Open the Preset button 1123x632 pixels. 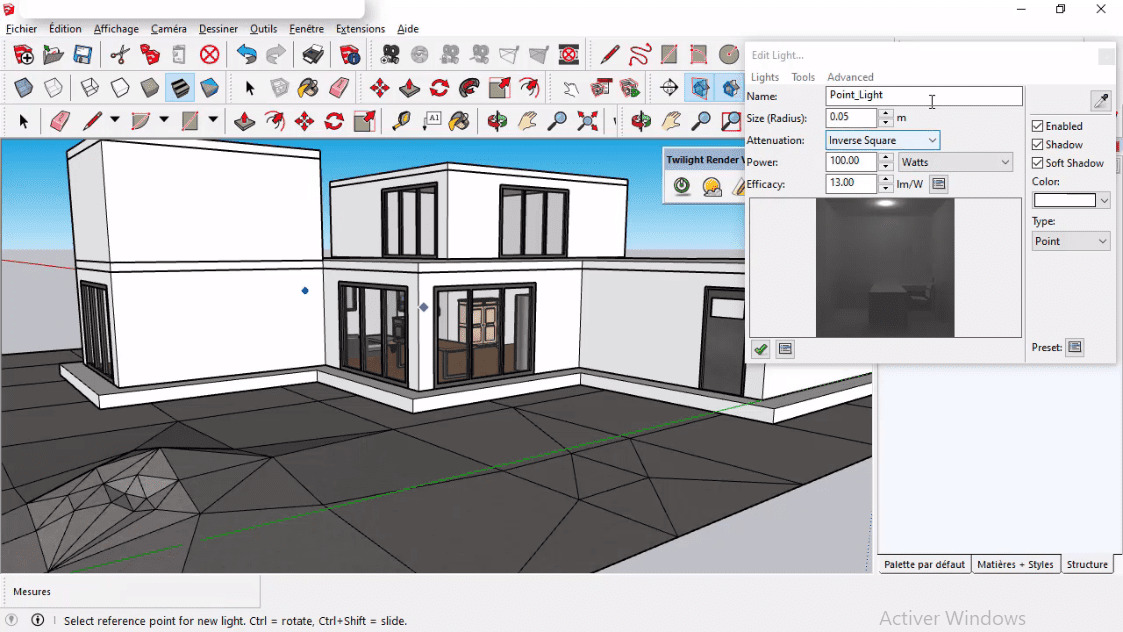1075,346
